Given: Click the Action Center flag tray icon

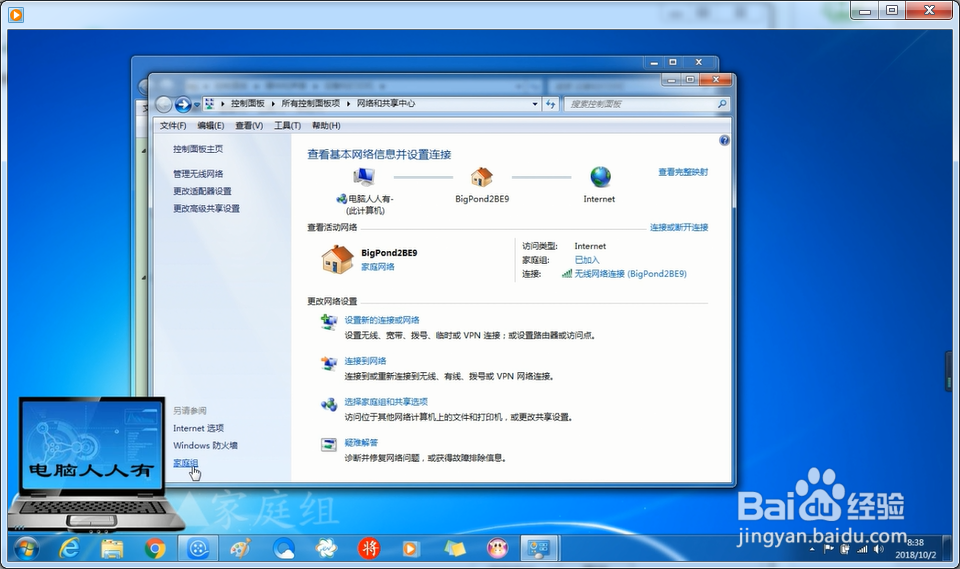Looking at the screenshot, I should click(829, 549).
